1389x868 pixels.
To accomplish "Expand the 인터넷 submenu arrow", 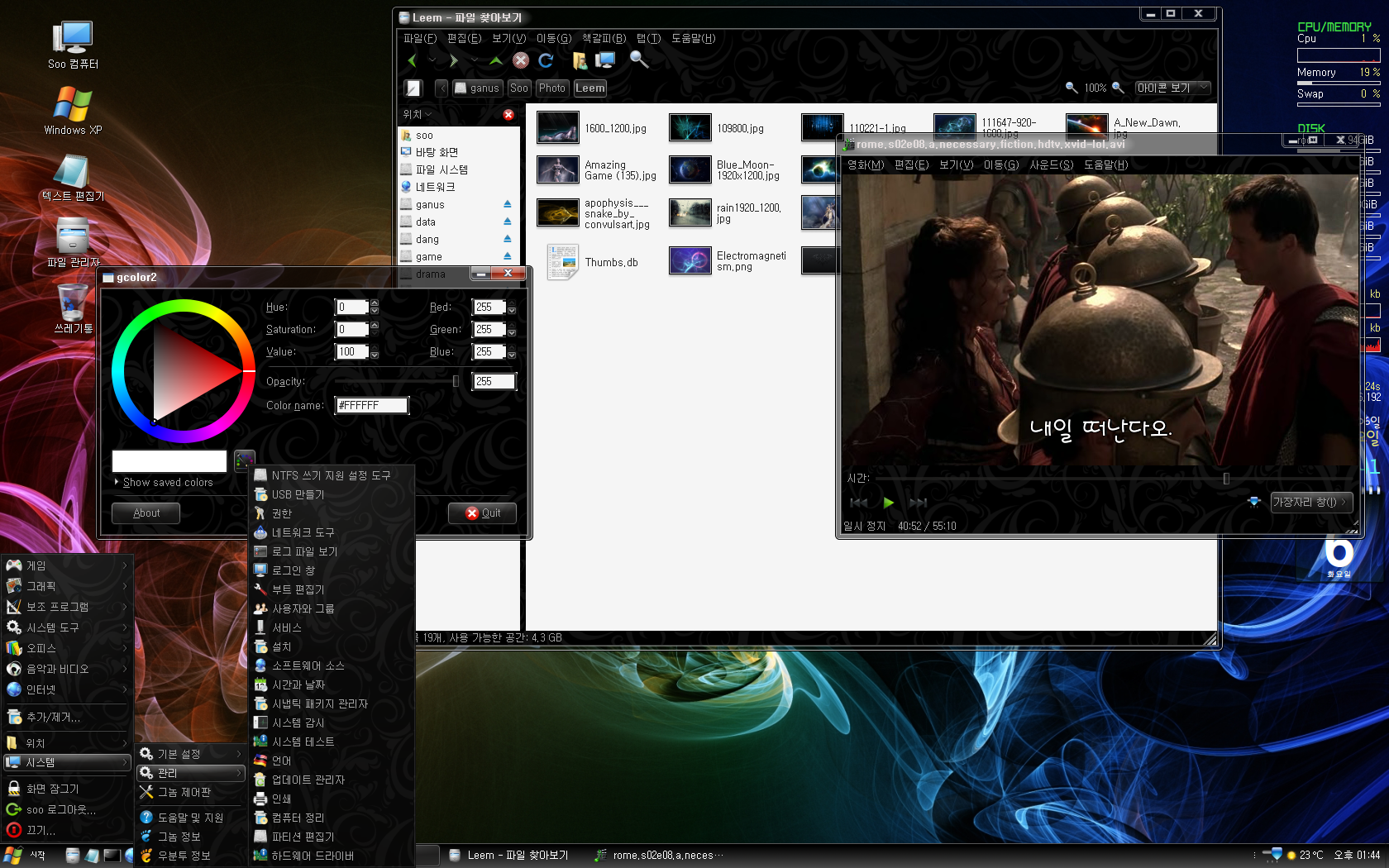I will tap(125, 689).
